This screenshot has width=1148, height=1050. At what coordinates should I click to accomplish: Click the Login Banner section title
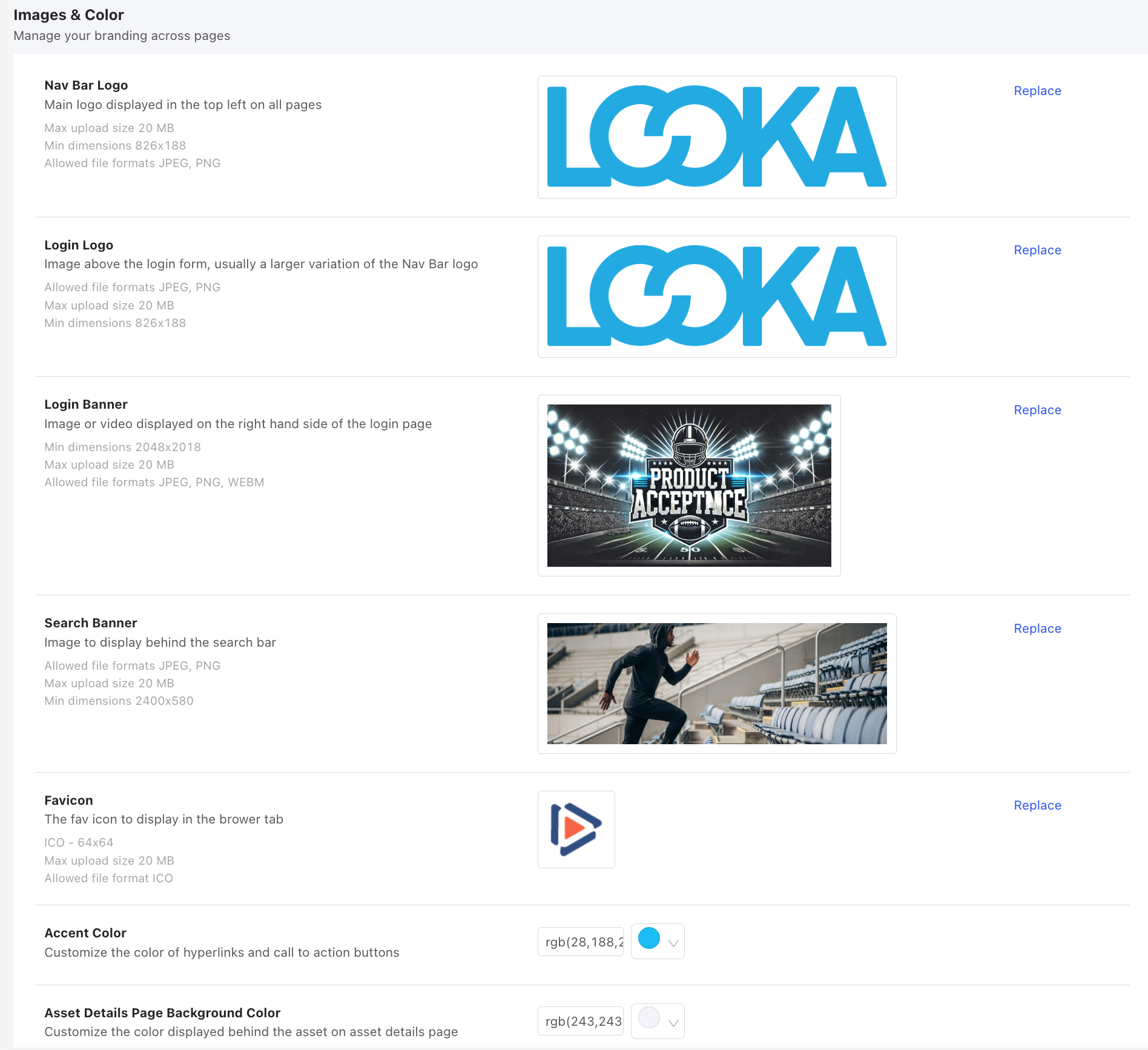86,404
